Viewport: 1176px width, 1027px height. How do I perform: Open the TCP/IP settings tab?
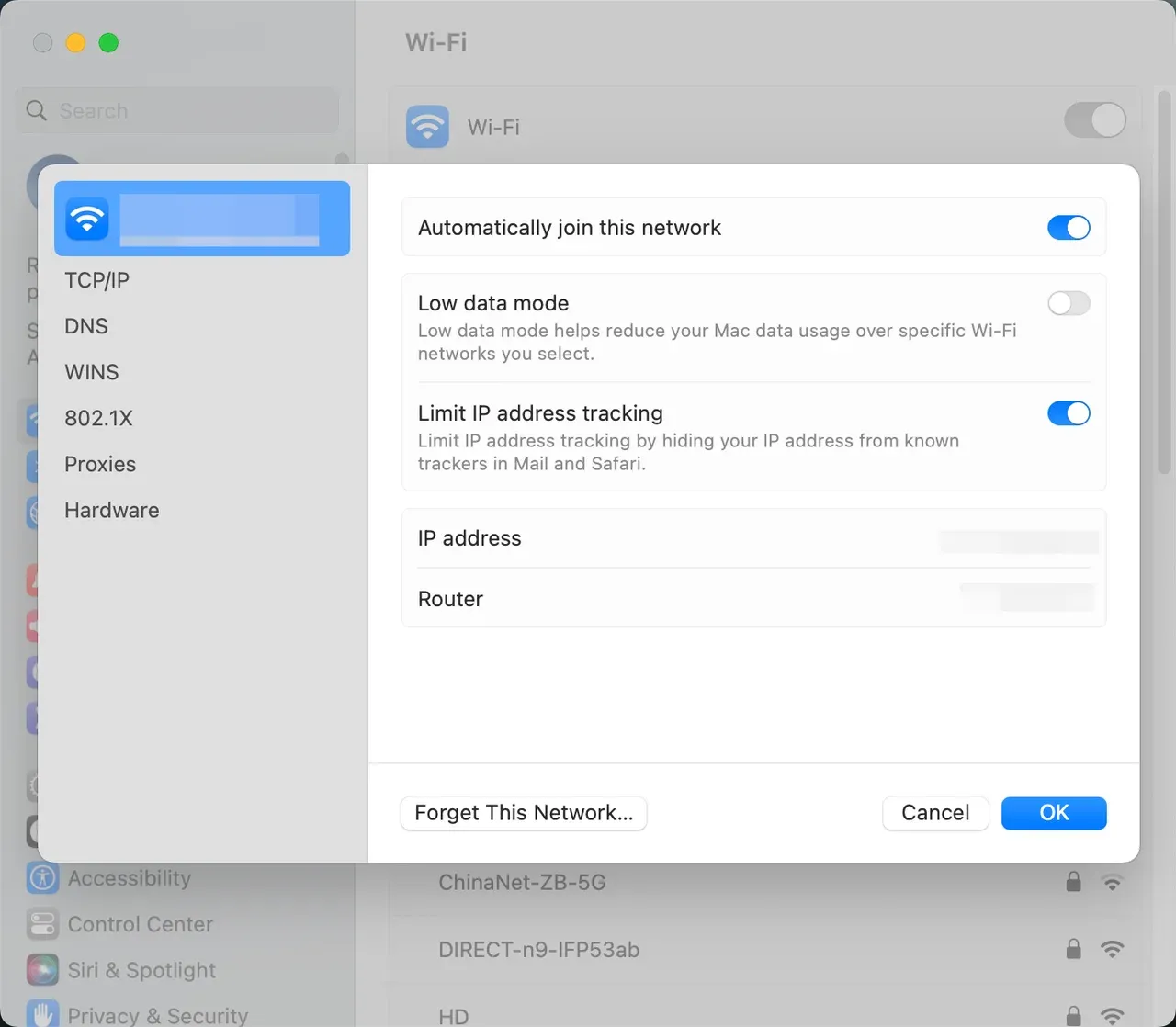[96, 280]
